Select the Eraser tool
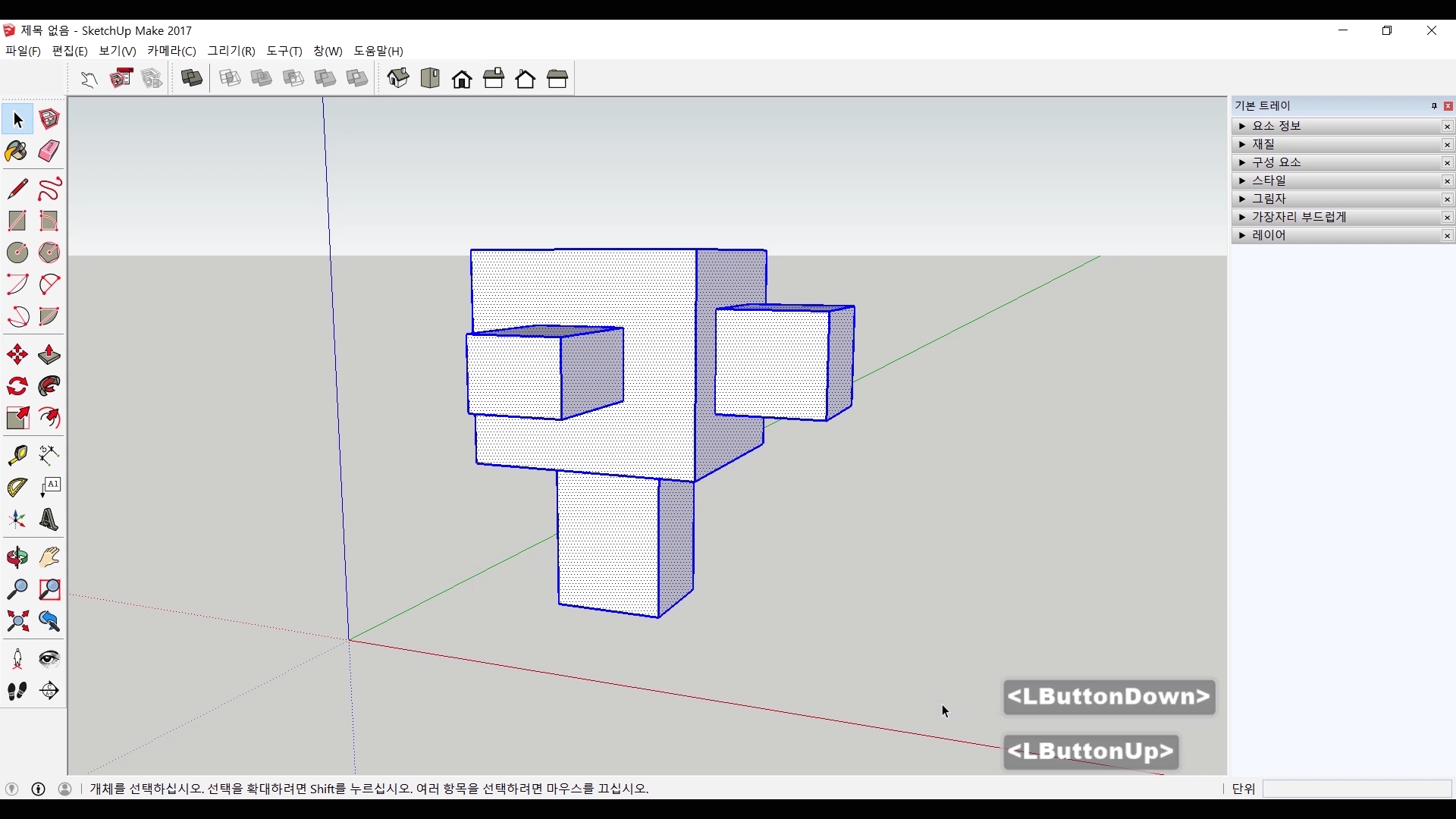Image resolution: width=1456 pixels, height=819 pixels. click(49, 151)
